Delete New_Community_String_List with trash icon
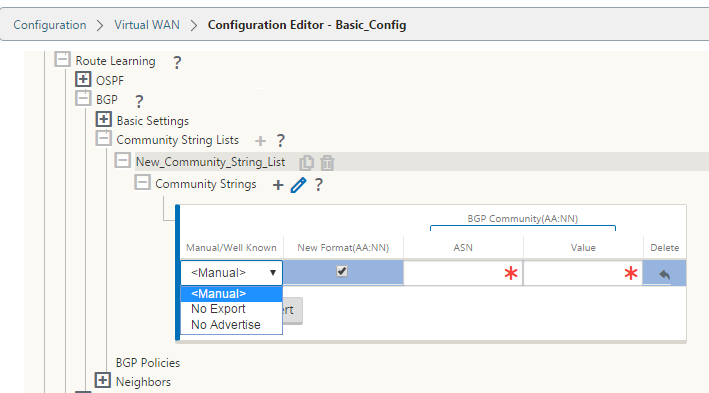This screenshot has height=393, width=709. point(327,163)
